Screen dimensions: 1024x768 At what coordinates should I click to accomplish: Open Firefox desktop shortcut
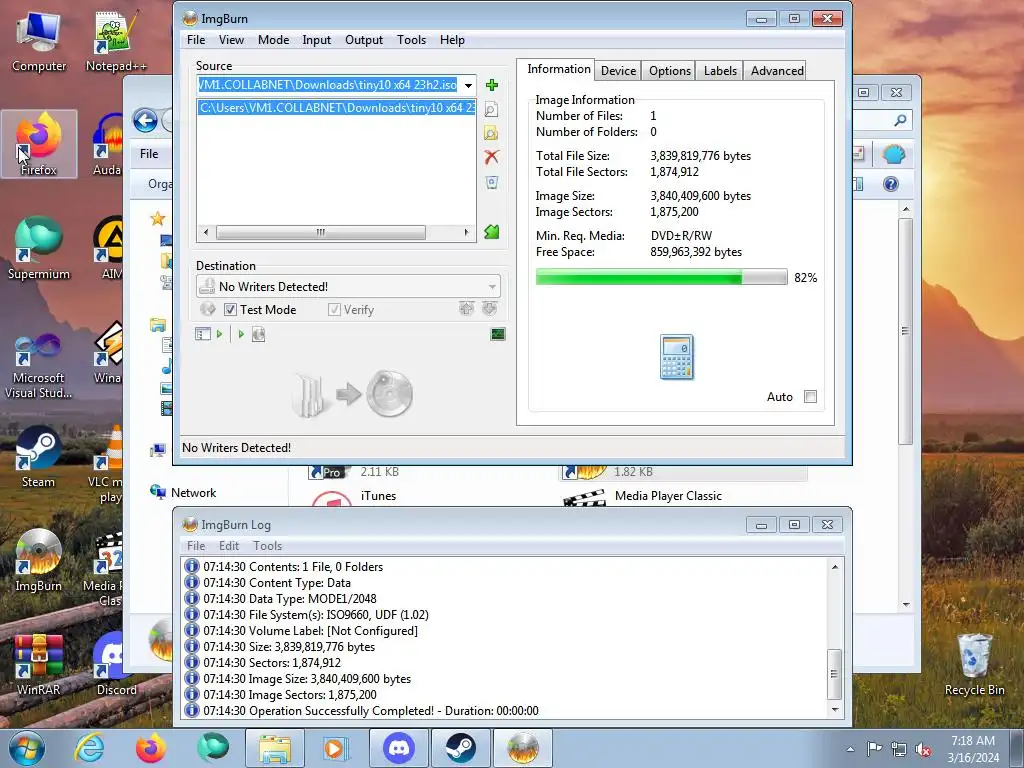(39, 144)
